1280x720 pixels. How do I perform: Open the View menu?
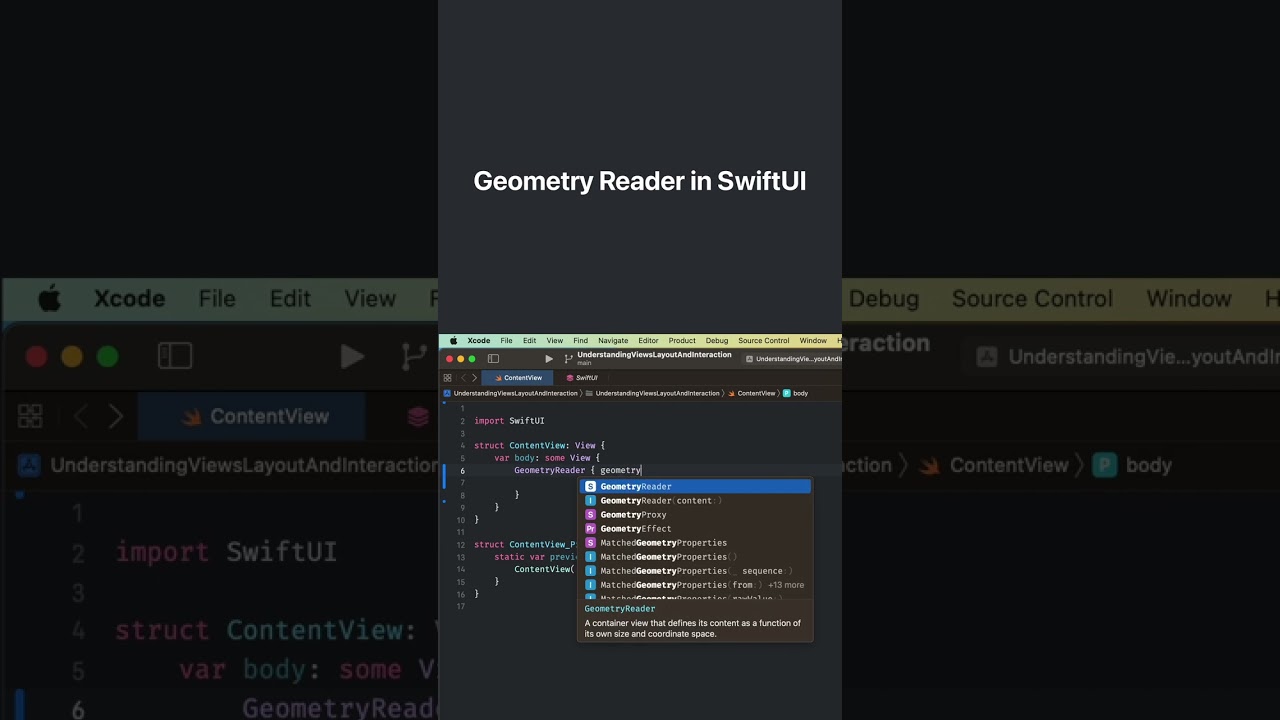coord(554,341)
